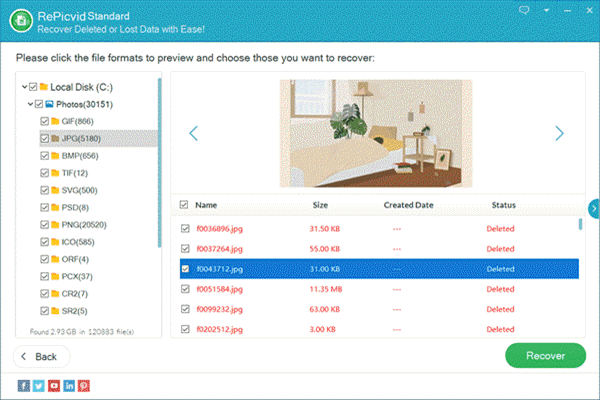Select the PSD(8) format entry

75,207
